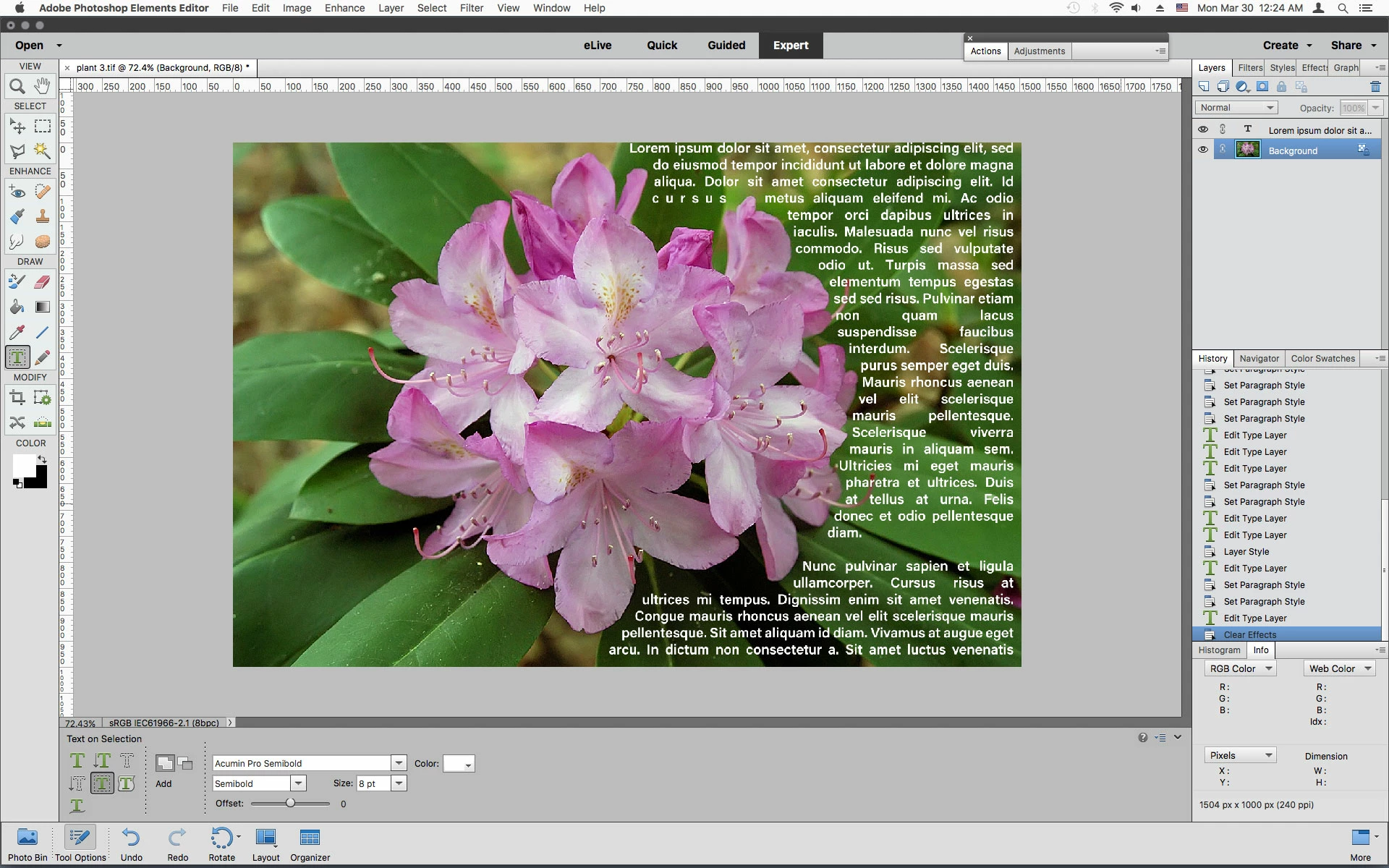The width and height of the screenshot is (1389, 868).
Task: Select Edit Type Layer history state
Action: click(1254, 618)
